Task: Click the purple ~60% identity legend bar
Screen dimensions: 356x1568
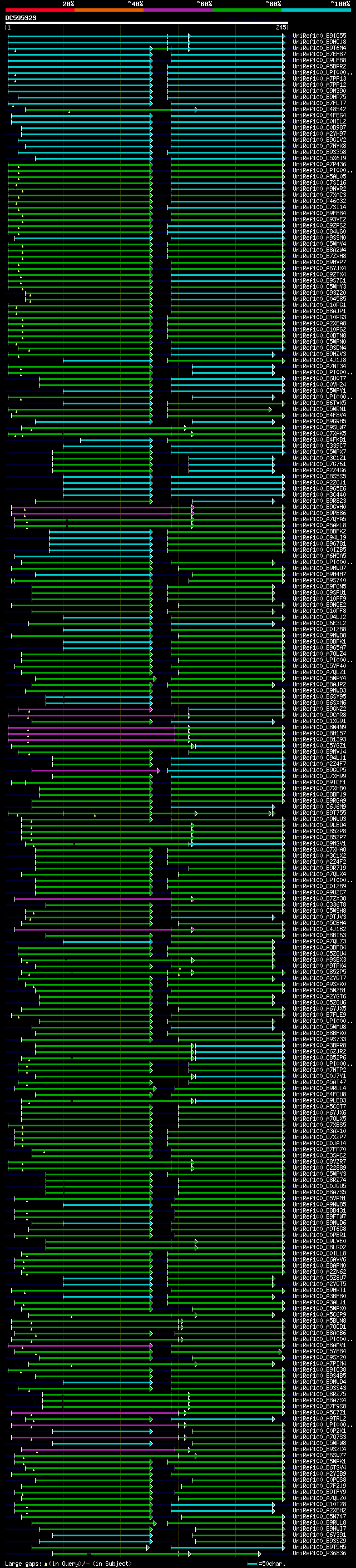Action: click(x=177, y=10)
